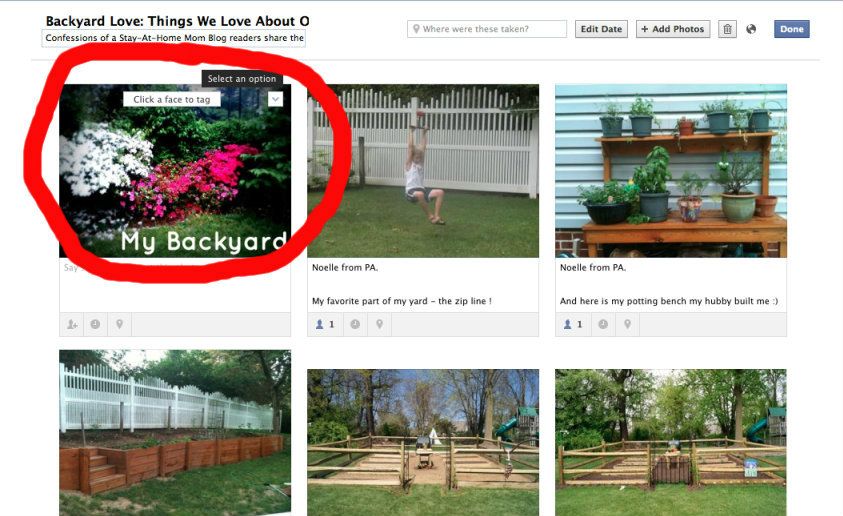Tag people on the My Backyard photo

(x=72, y=324)
